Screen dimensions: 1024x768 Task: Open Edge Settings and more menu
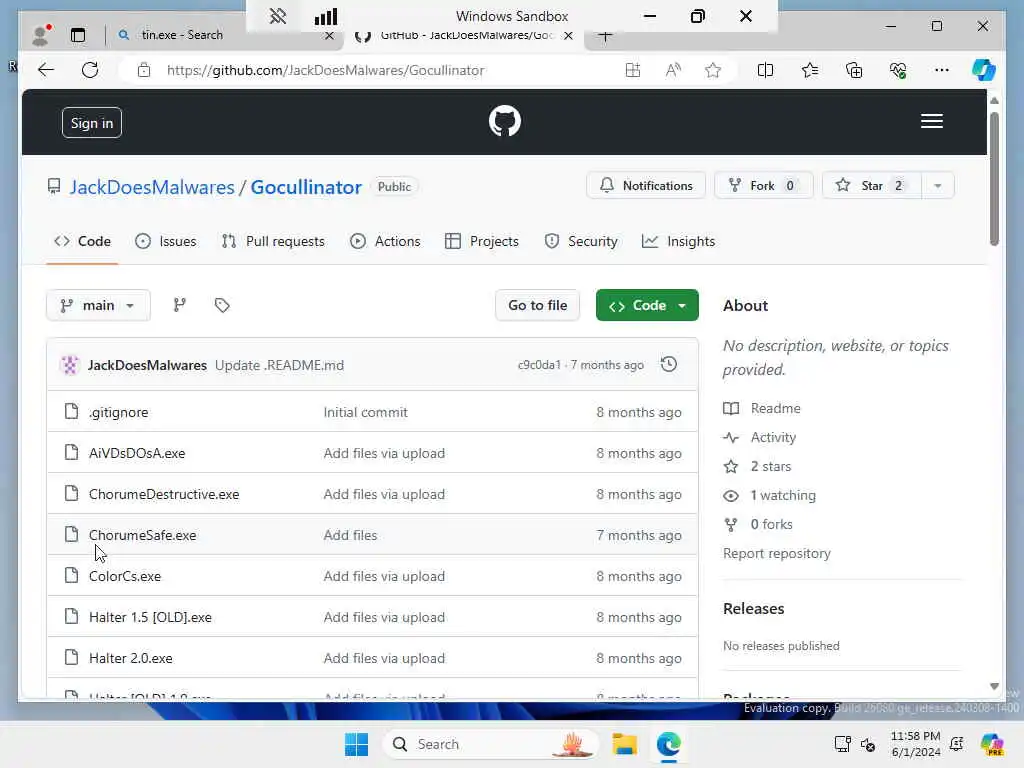coord(942,70)
